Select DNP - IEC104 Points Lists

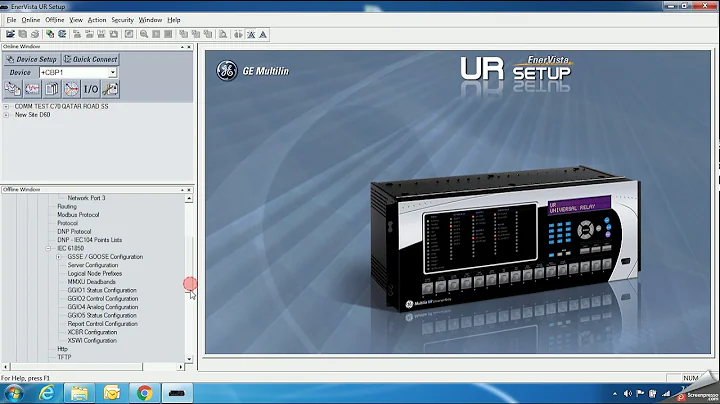[90, 240]
